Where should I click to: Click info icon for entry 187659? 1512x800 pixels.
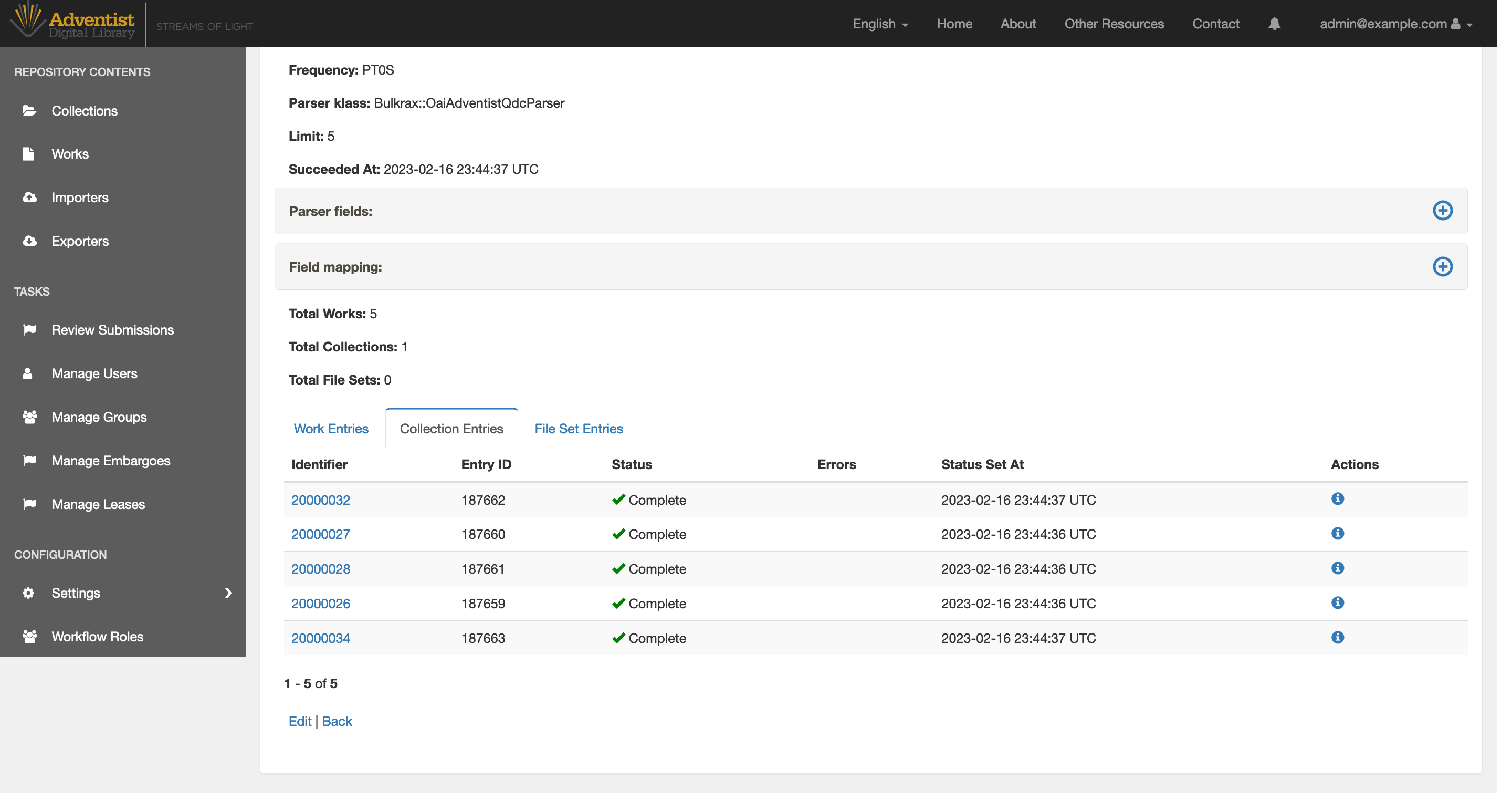pyautogui.click(x=1337, y=602)
